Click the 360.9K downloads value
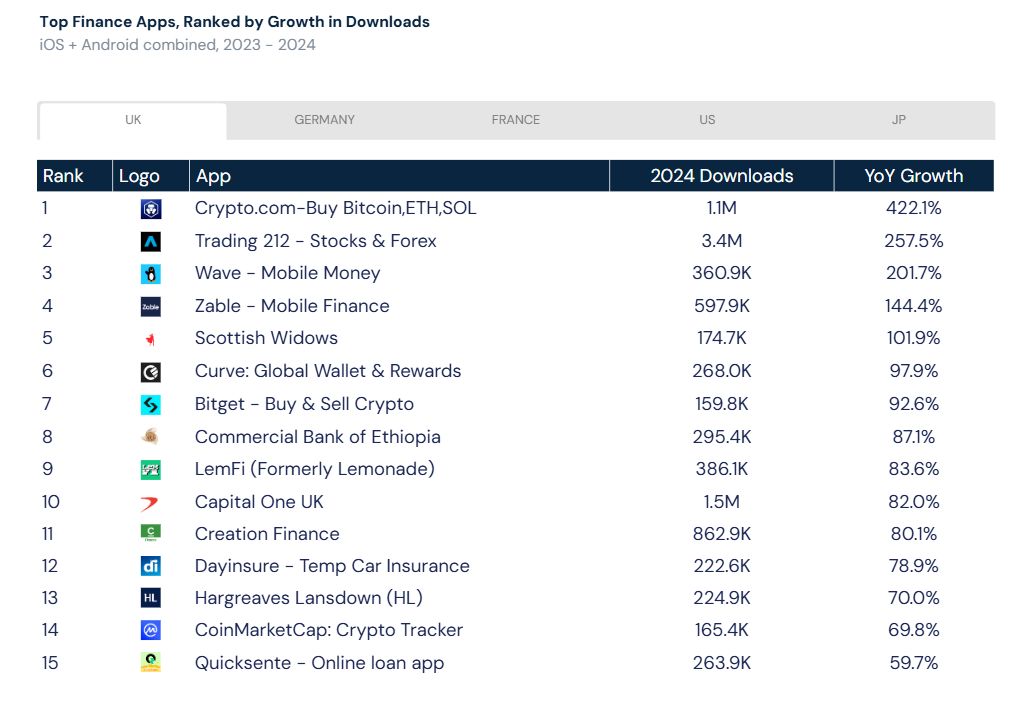The width and height of the screenshot is (1033, 715). coord(722,273)
